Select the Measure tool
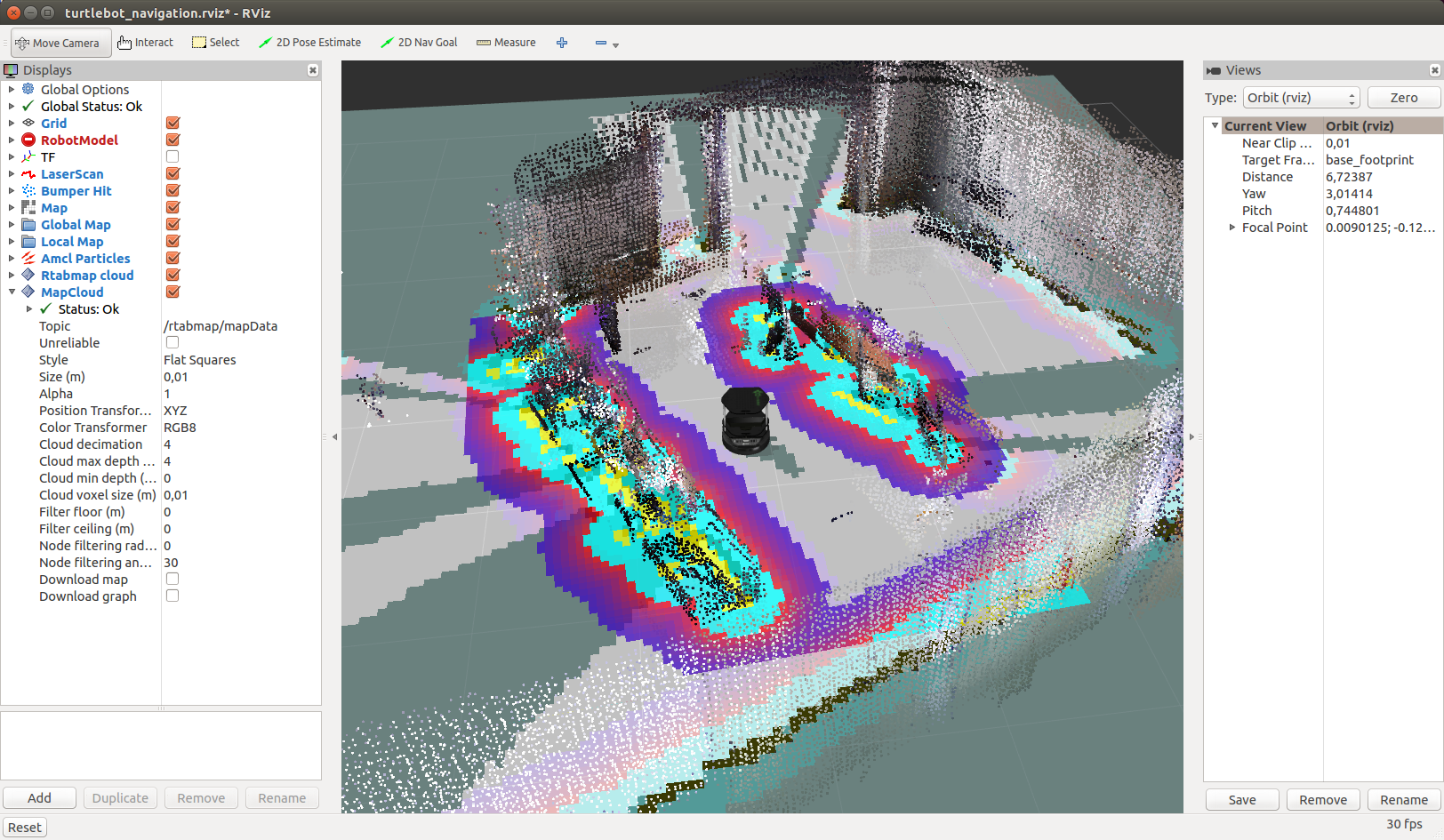1444x840 pixels. tap(506, 43)
